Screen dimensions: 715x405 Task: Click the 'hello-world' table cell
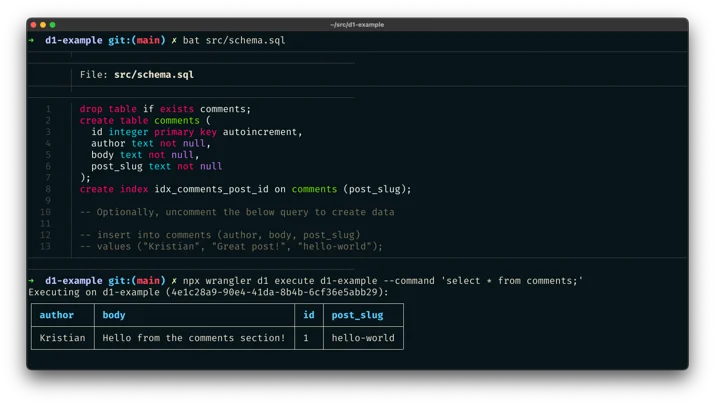[363, 338]
